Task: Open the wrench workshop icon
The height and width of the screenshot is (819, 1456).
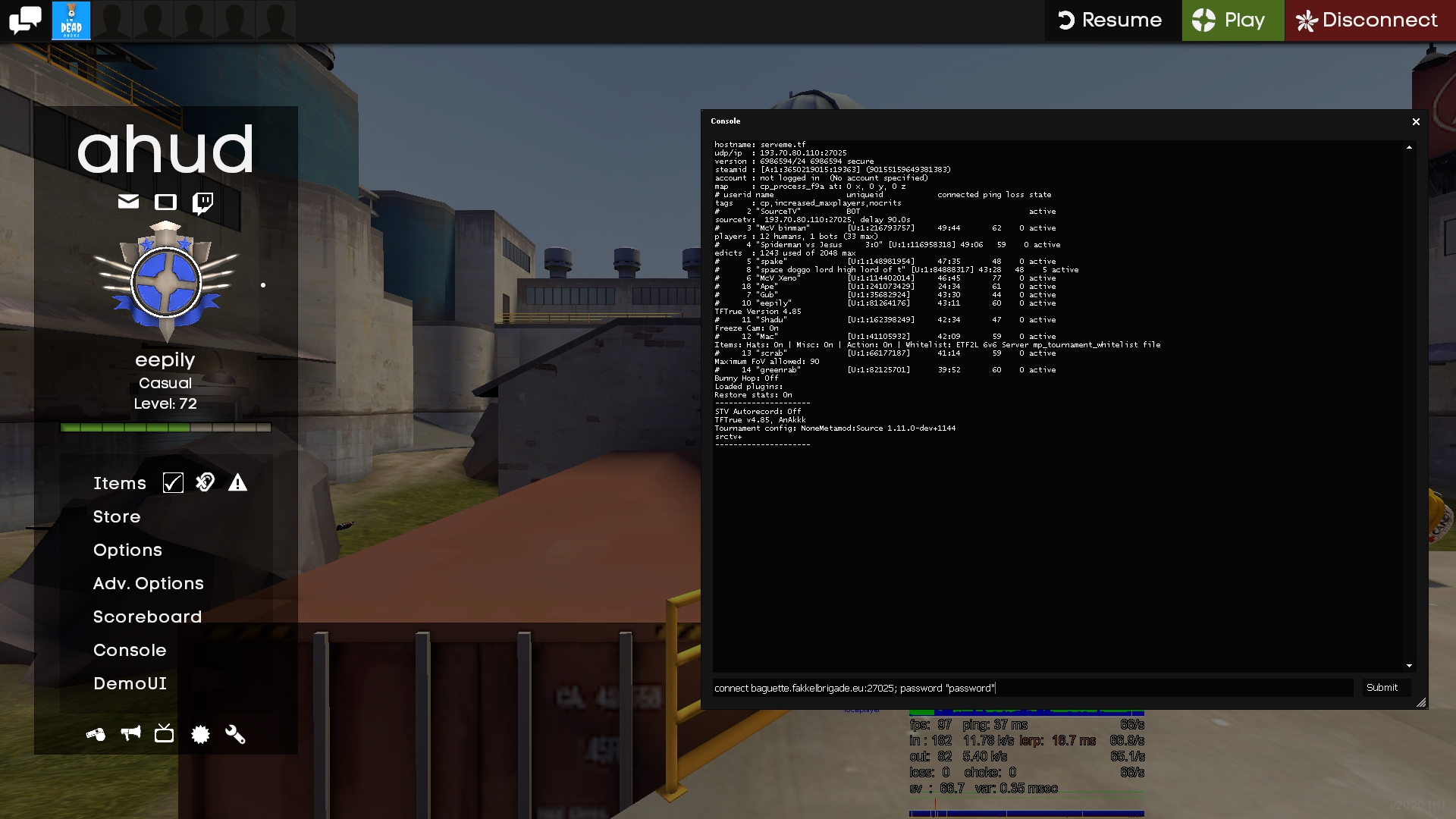Action: [x=235, y=734]
